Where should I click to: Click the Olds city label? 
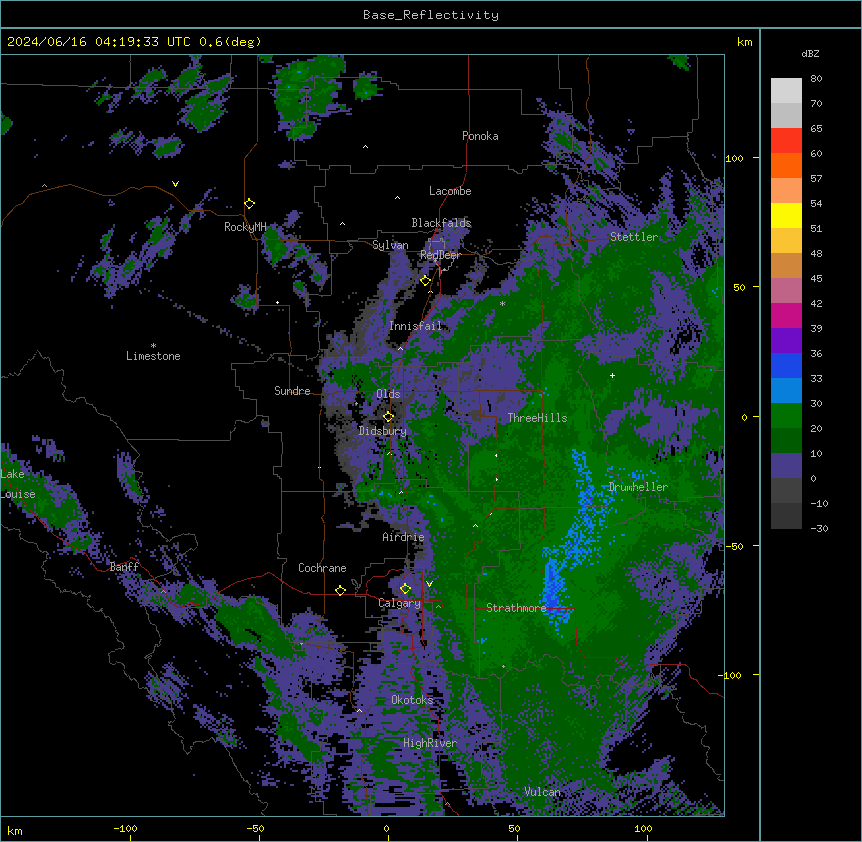click(x=388, y=394)
